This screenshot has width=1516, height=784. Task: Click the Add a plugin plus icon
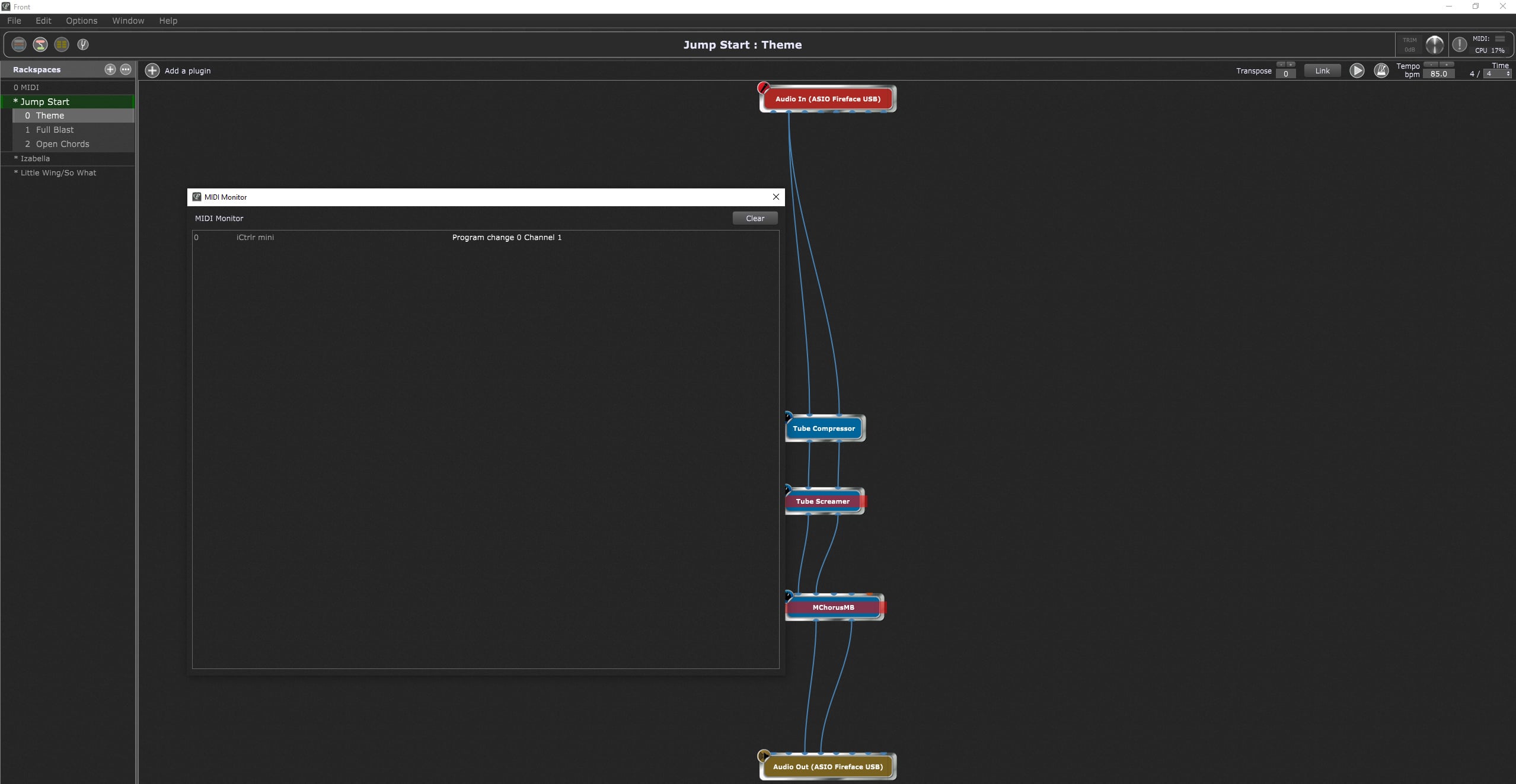152,71
